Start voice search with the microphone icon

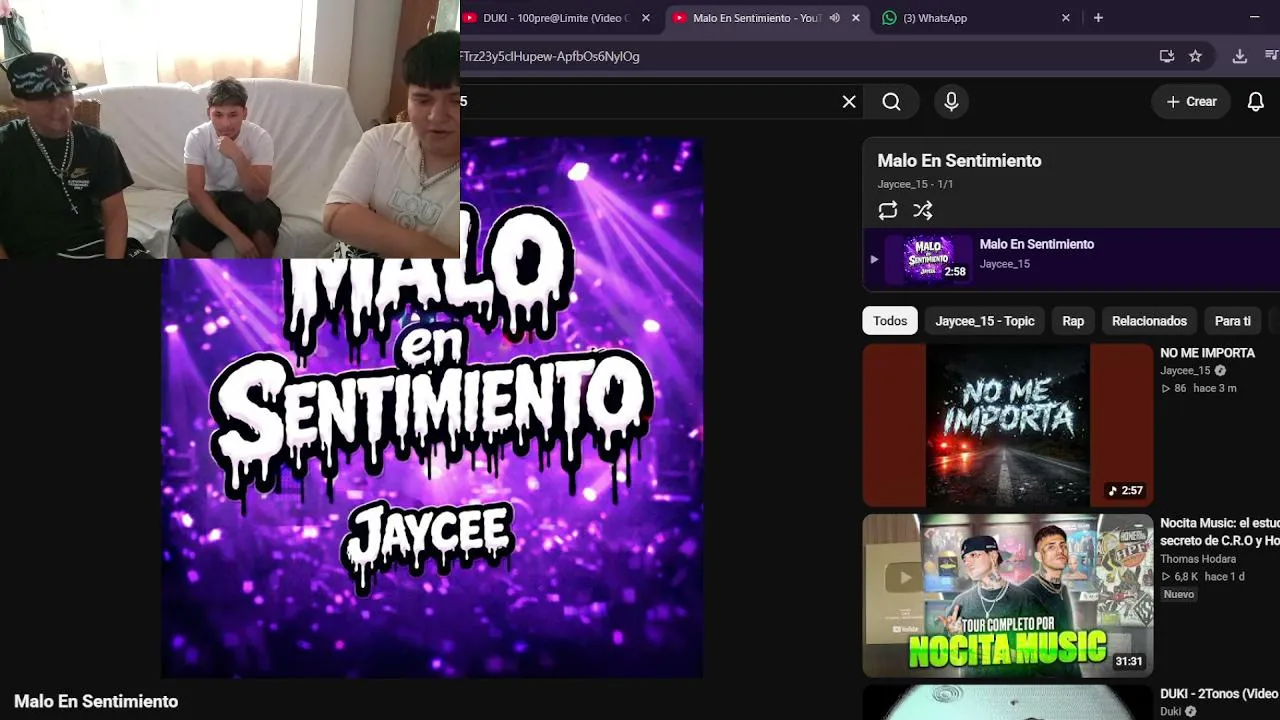(x=951, y=101)
